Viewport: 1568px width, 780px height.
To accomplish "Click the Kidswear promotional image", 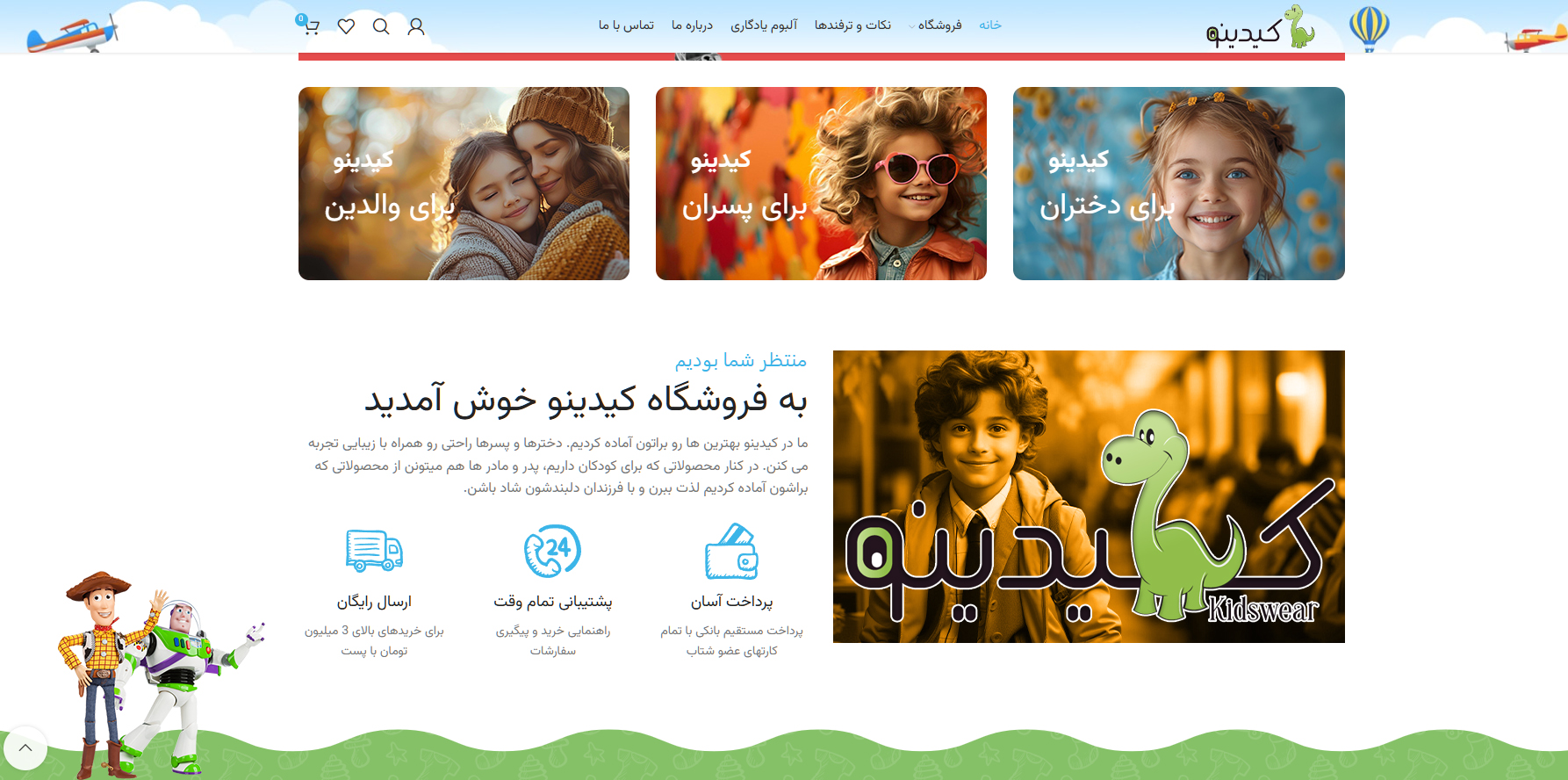I will pyautogui.click(x=1089, y=496).
